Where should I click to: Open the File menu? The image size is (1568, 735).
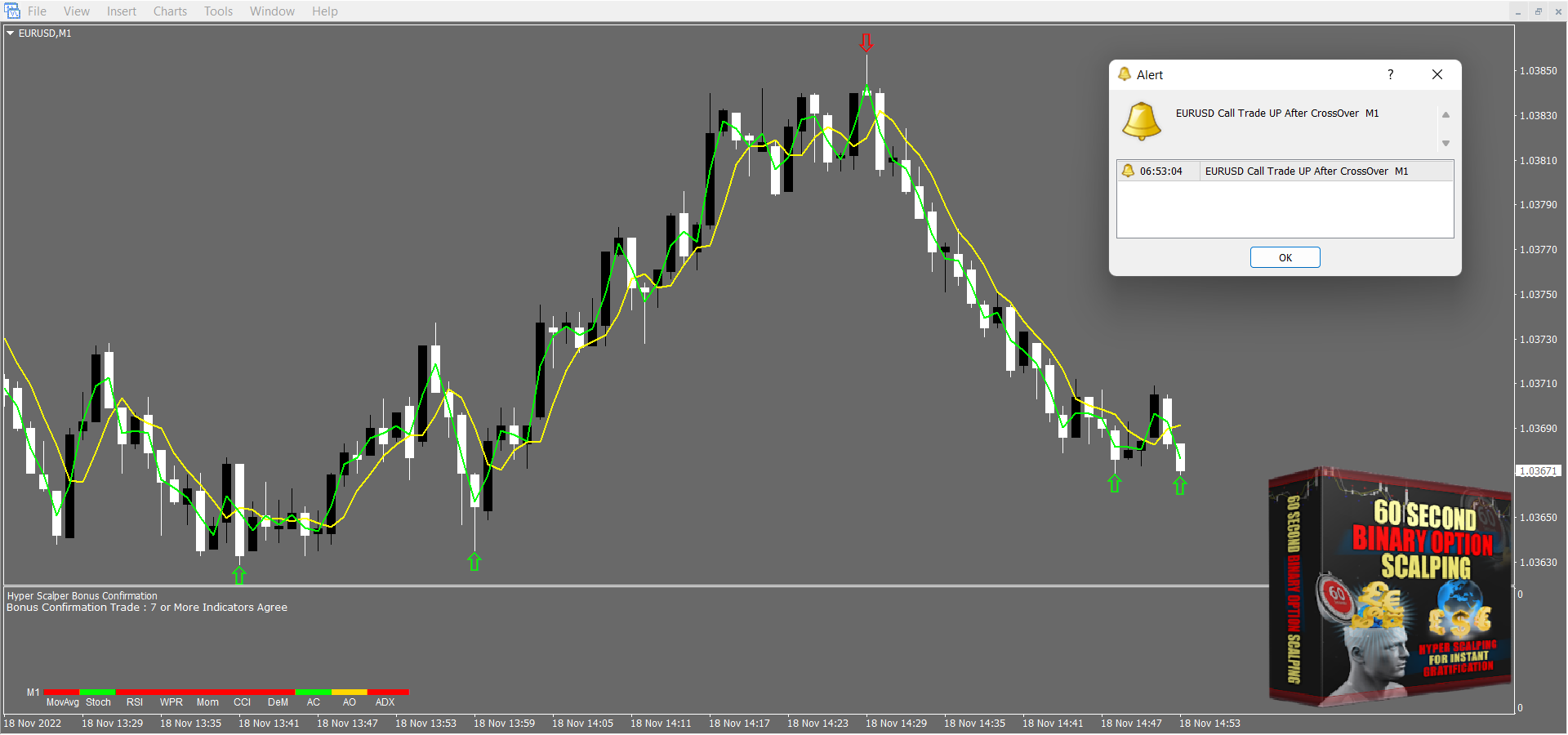click(37, 11)
